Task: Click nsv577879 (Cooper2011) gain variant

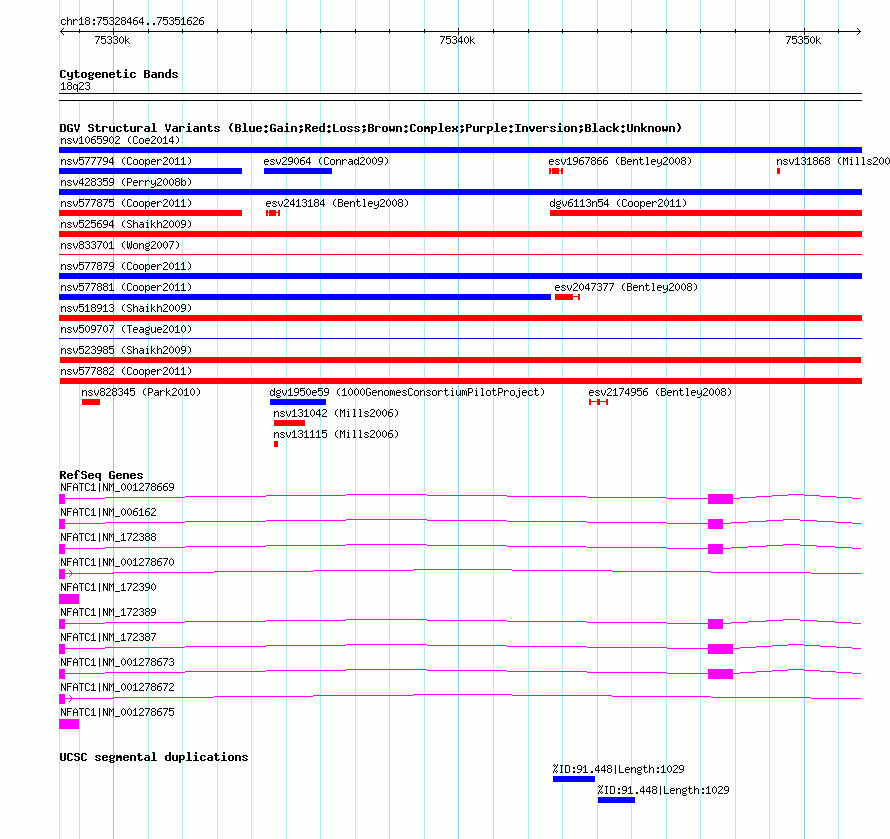Action: point(460,276)
